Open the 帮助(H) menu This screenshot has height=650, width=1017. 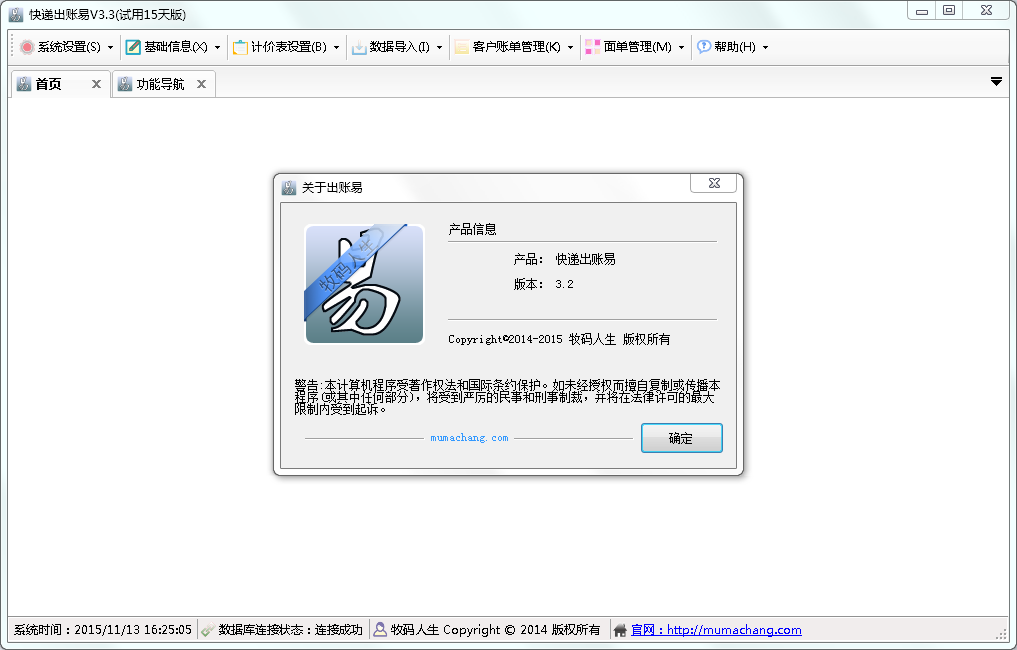coord(735,47)
